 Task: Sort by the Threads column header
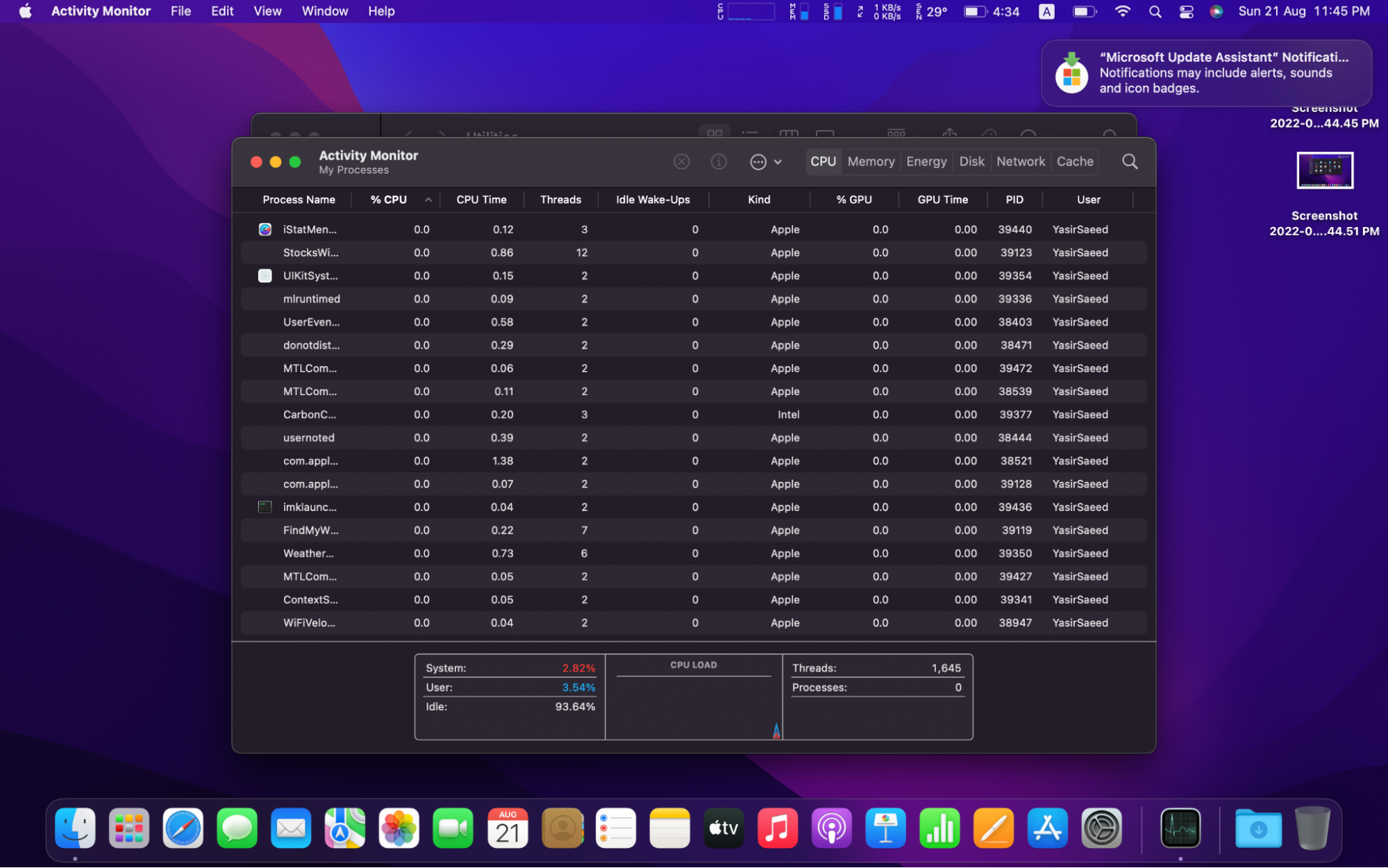click(560, 200)
